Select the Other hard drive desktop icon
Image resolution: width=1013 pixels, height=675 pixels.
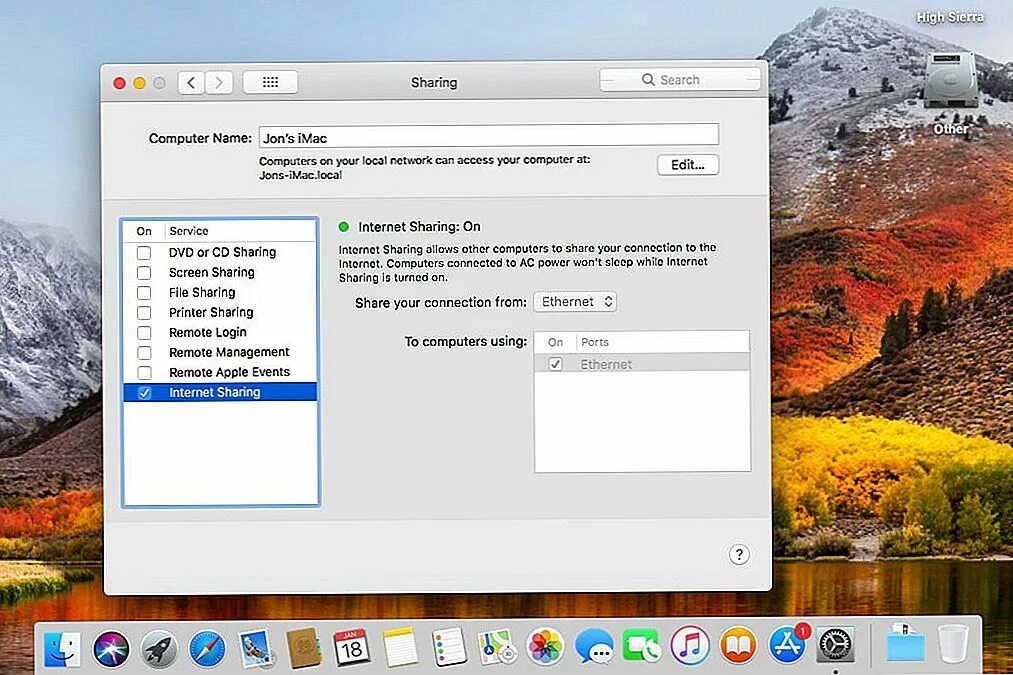point(950,81)
